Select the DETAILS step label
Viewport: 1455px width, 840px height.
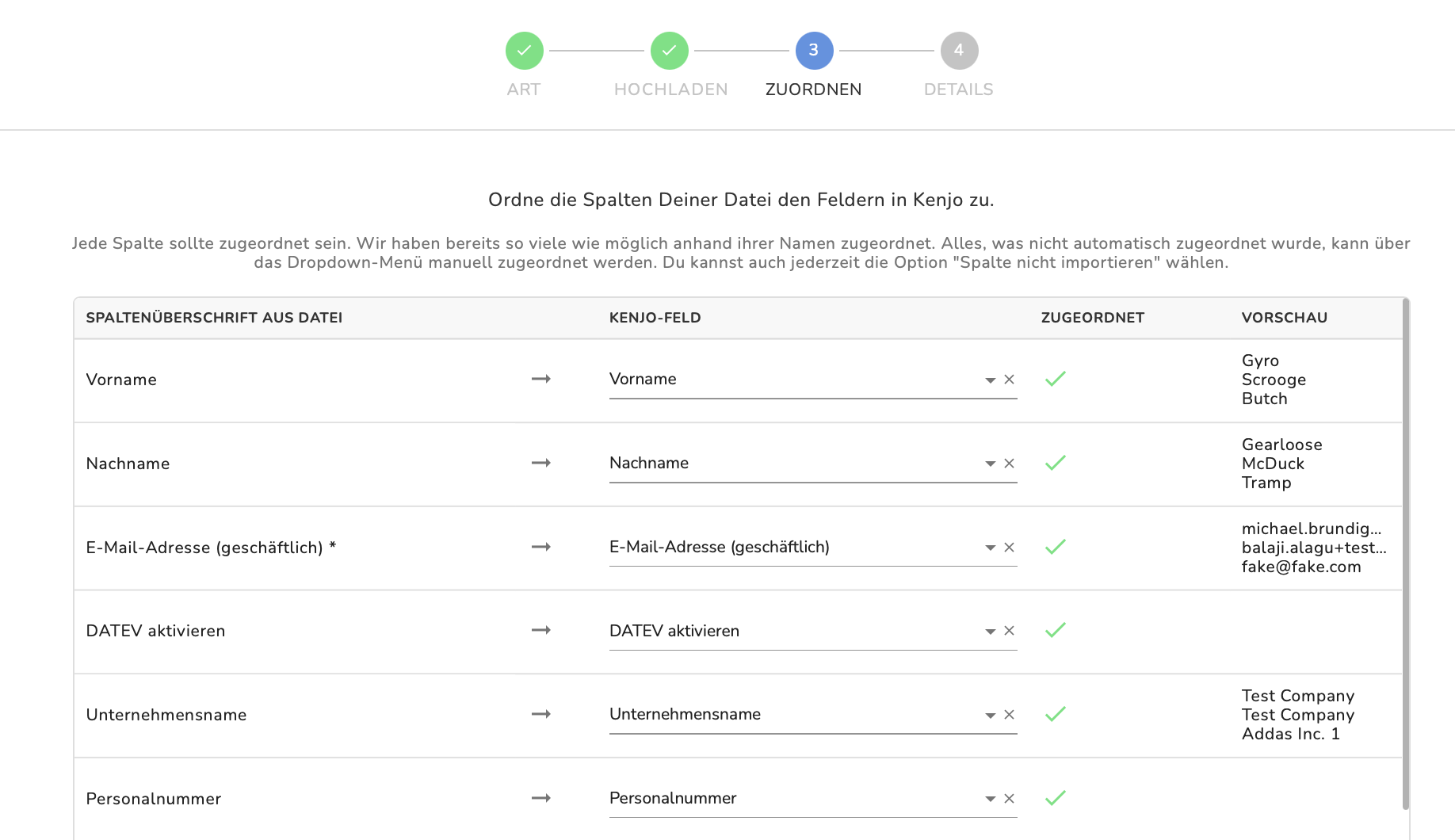(x=959, y=90)
